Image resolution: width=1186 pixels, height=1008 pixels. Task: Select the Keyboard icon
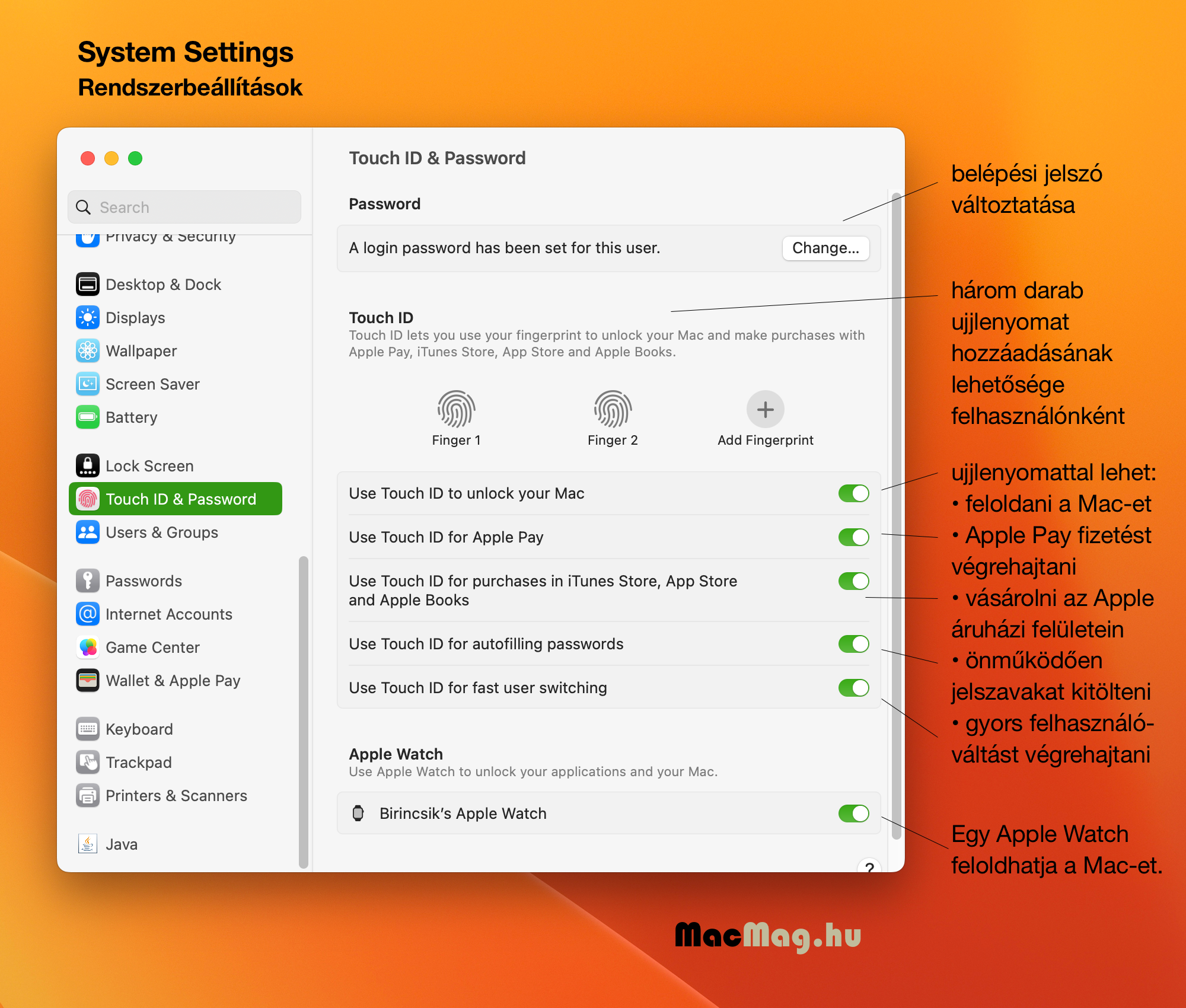pyautogui.click(x=88, y=729)
